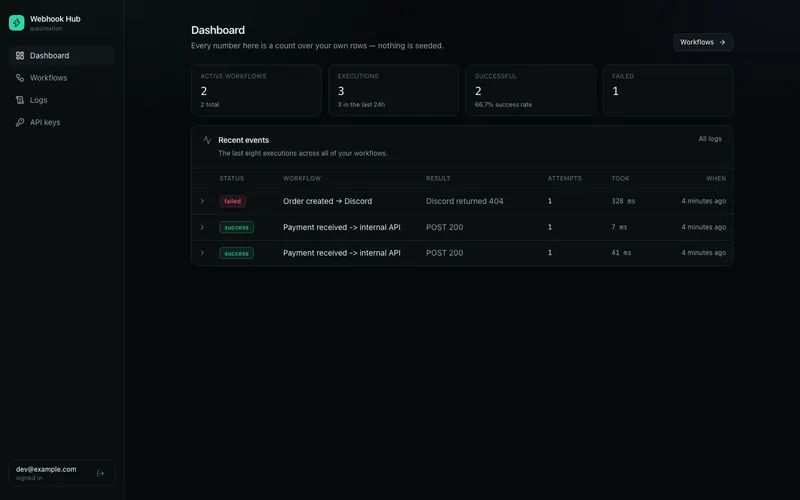Click the '2 total' text

[210, 105]
